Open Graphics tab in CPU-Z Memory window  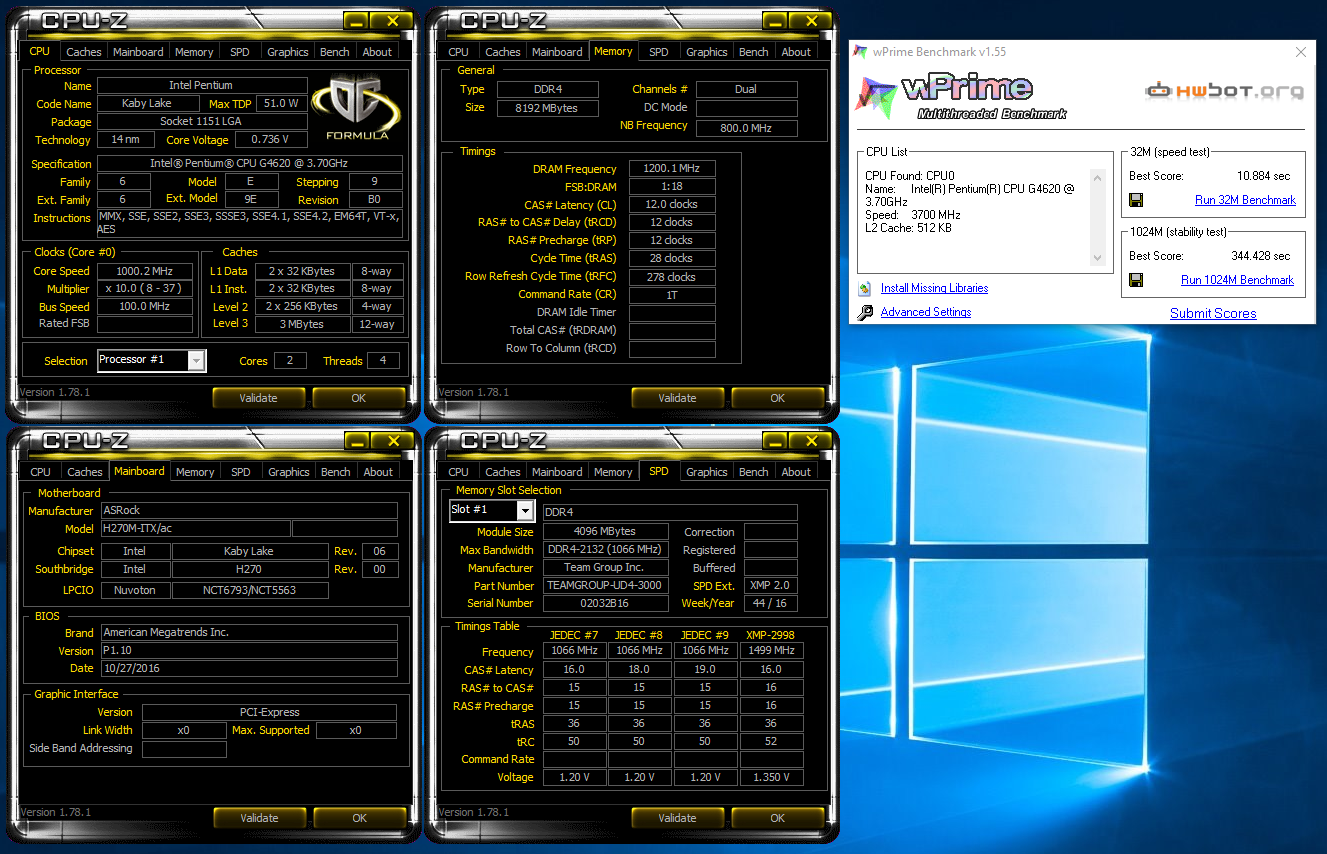pos(707,52)
